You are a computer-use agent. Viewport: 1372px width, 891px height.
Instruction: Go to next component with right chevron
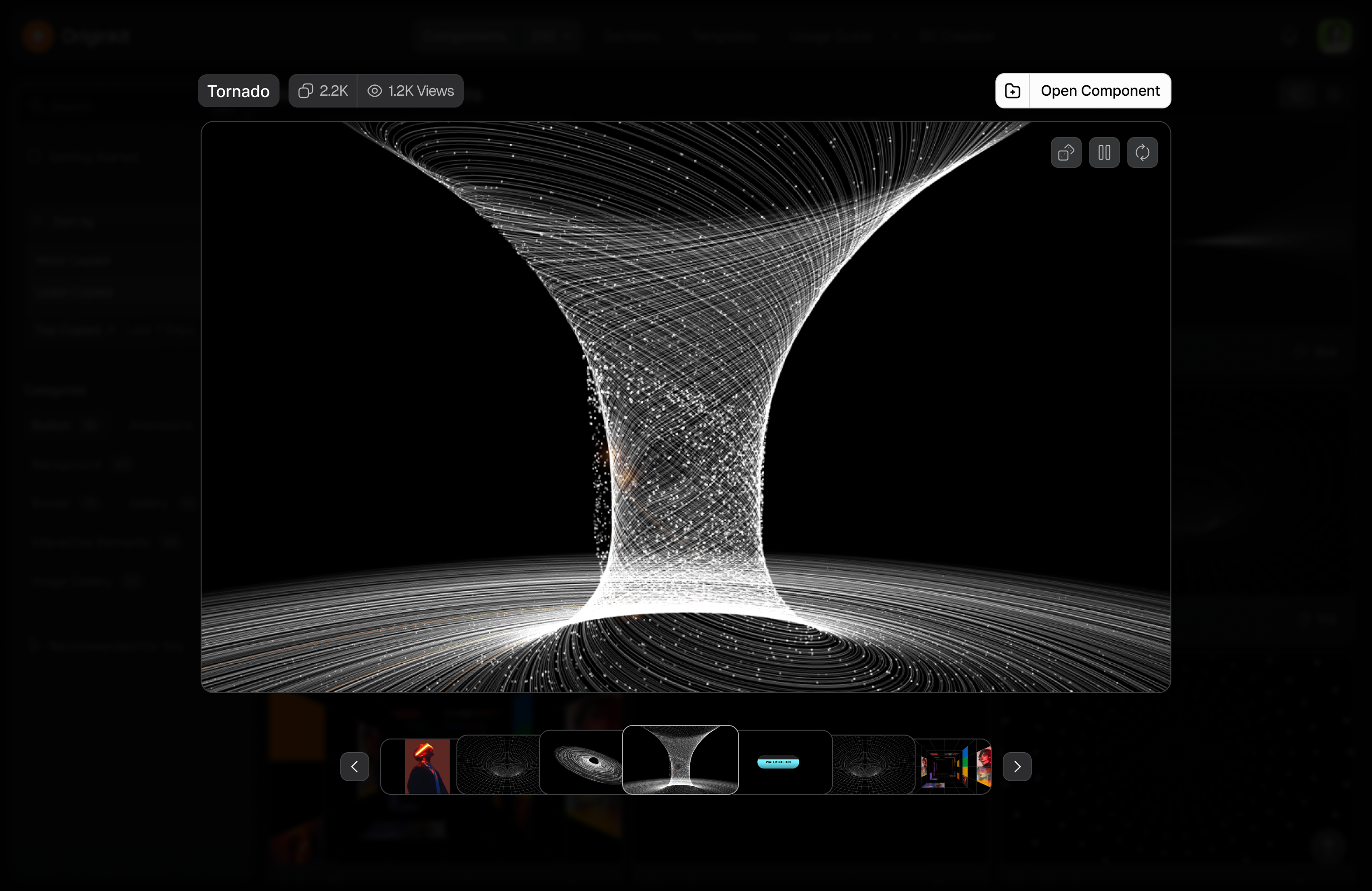1017,767
